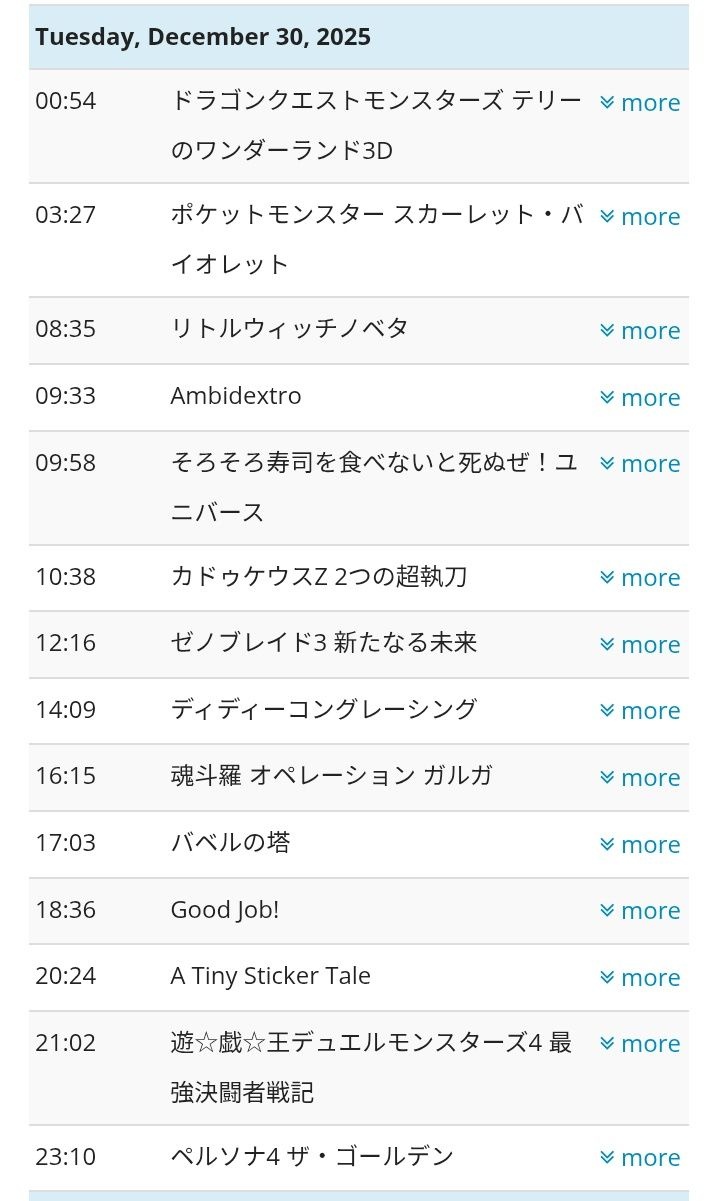
Task: Select the Ambidextro game title
Action: (236, 396)
